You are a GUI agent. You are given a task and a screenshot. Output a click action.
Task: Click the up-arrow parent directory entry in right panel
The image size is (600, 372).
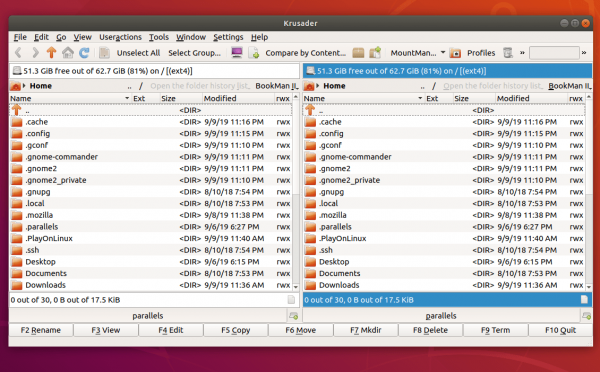[x=444, y=110]
